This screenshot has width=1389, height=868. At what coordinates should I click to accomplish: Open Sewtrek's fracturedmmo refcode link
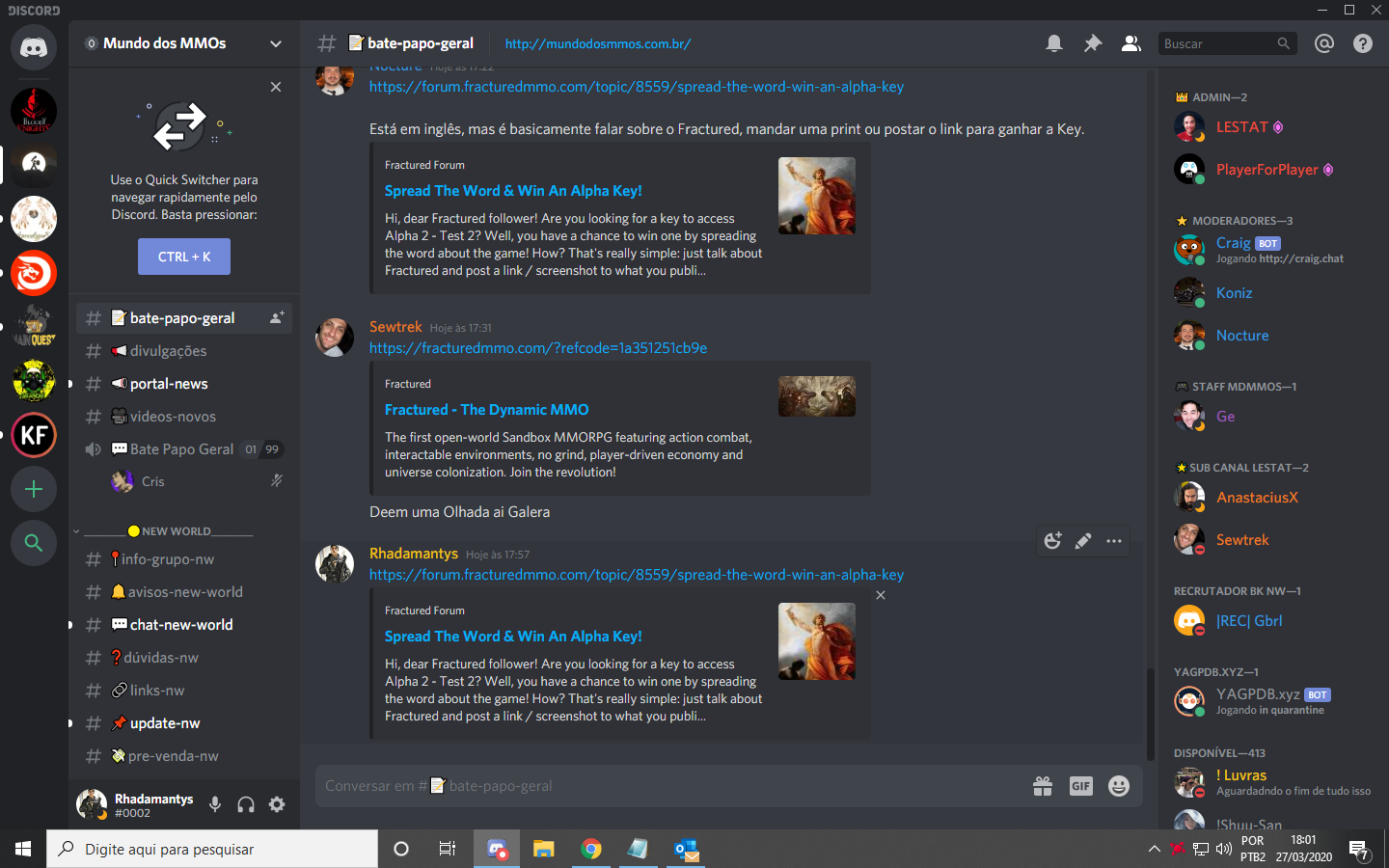coord(538,348)
